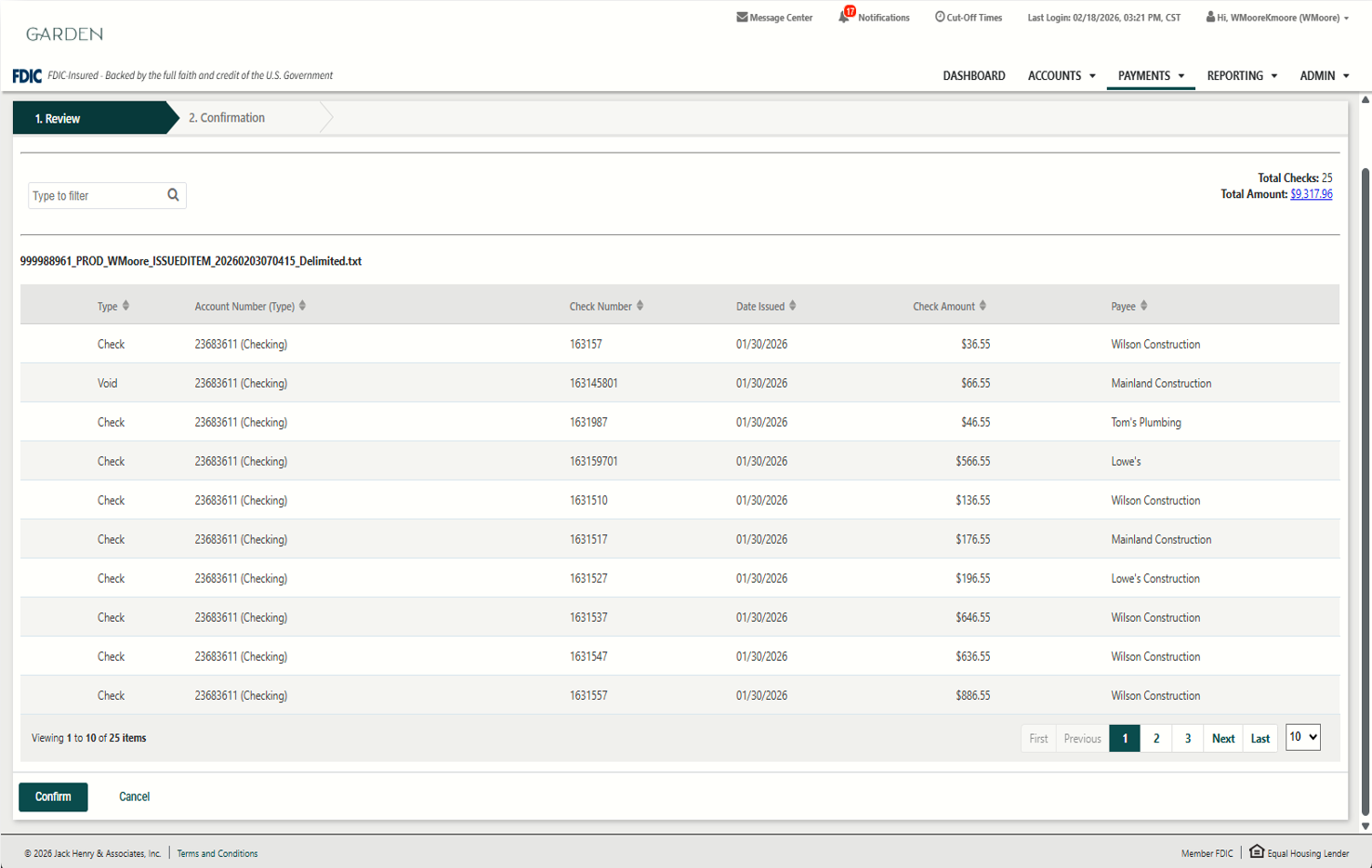Sort by Check Amount column arrows
1372x868 pixels.
click(983, 306)
